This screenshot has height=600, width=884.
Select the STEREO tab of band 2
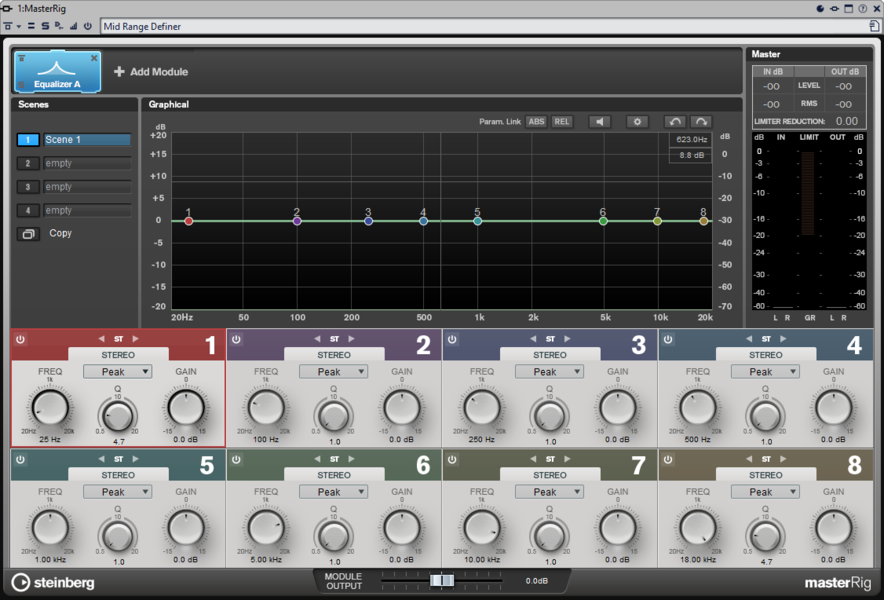tap(334, 355)
